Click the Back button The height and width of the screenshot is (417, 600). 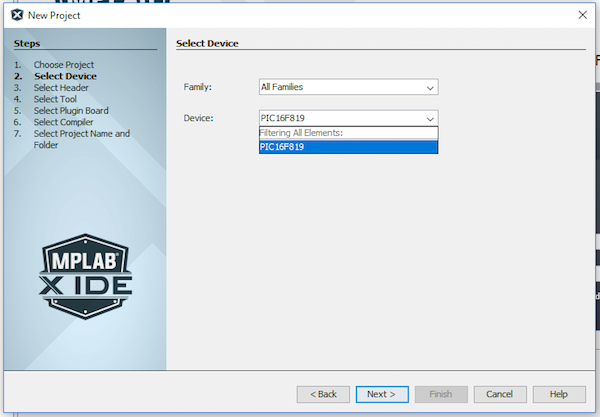323,394
